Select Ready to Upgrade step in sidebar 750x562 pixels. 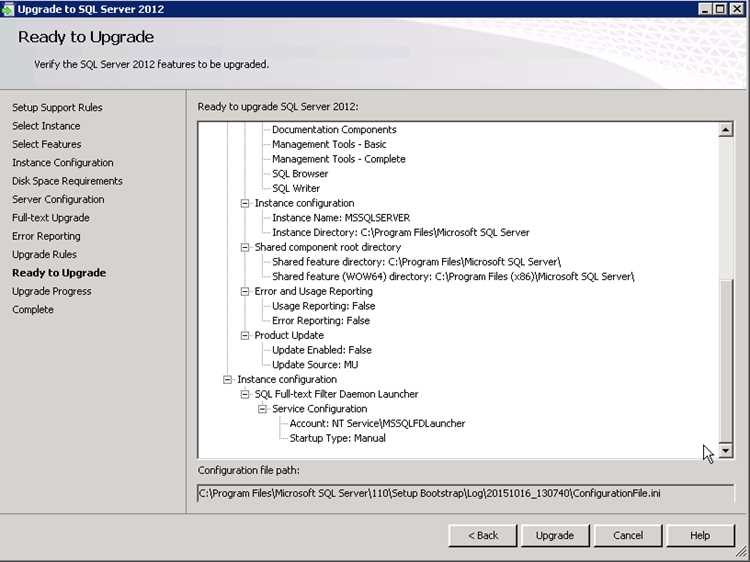click(59, 273)
